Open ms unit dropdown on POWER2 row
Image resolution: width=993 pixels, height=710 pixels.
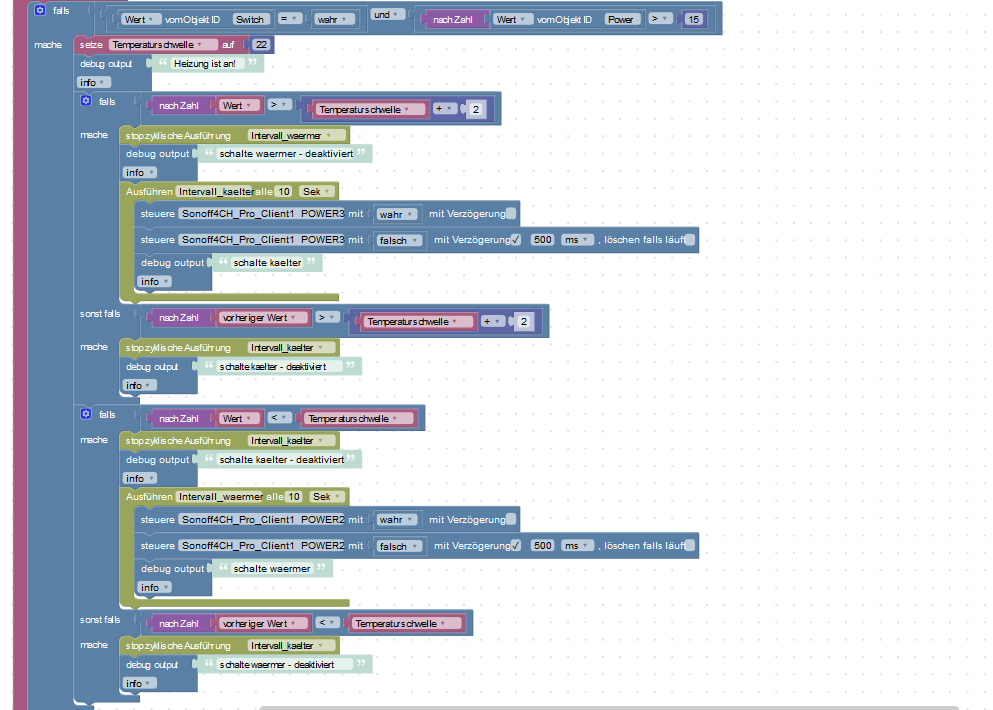point(577,545)
